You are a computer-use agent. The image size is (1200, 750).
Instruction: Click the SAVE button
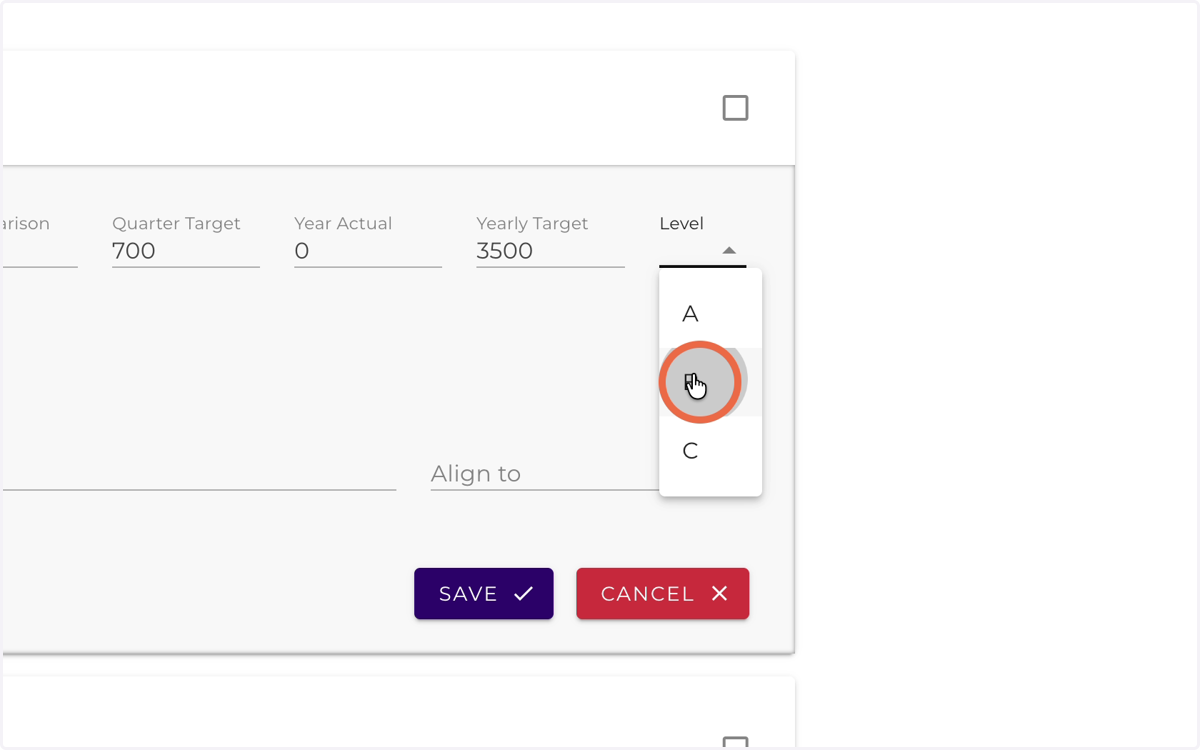pos(484,594)
